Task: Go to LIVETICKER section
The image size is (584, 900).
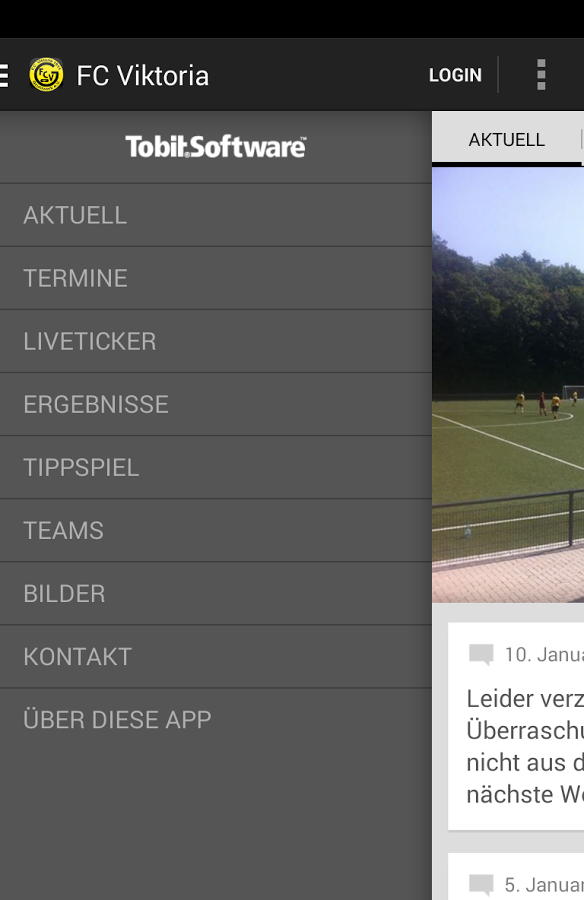Action: point(216,342)
